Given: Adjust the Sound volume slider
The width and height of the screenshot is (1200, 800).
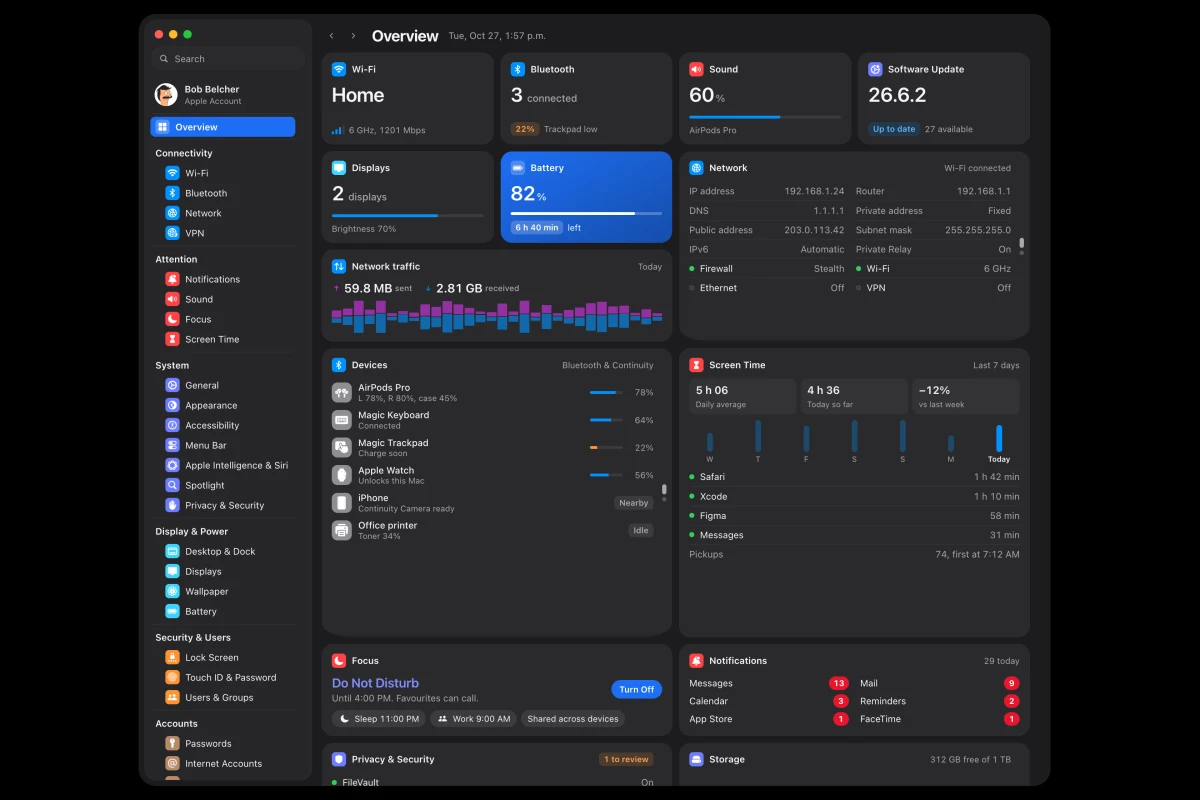Looking at the screenshot, I should point(765,117).
